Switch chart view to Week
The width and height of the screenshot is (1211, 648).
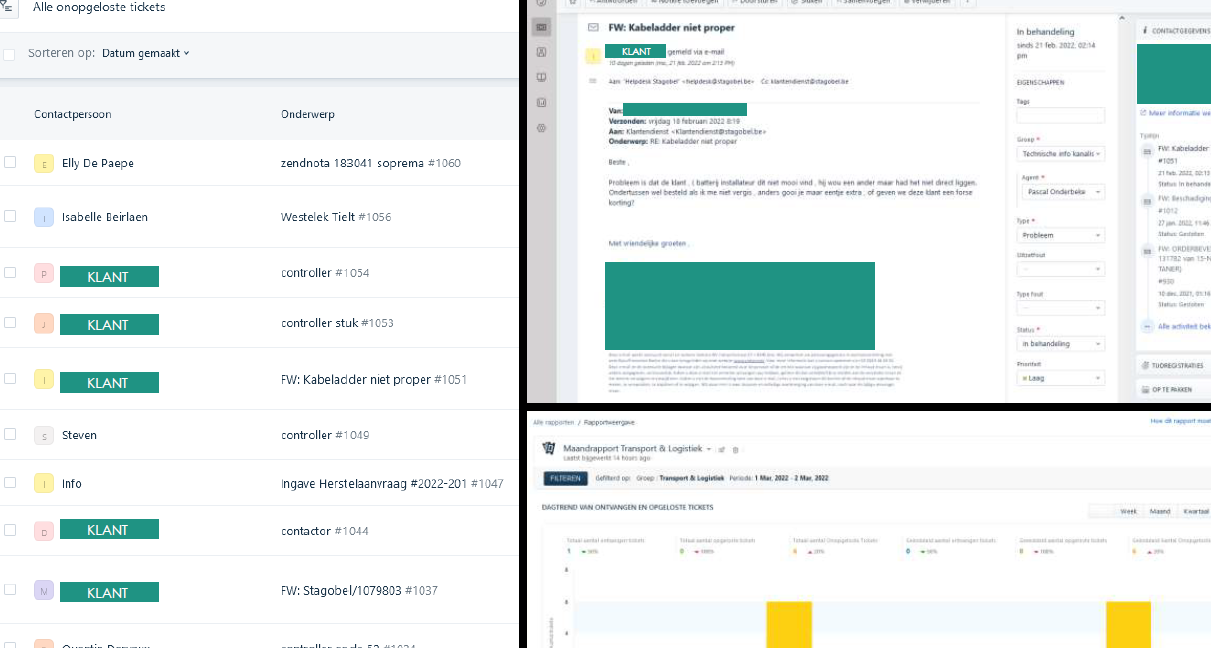point(1128,511)
